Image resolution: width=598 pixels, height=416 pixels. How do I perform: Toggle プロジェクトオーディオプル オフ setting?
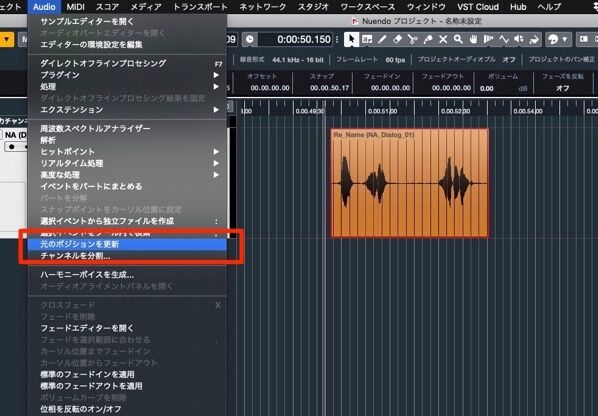coord(509,59)
